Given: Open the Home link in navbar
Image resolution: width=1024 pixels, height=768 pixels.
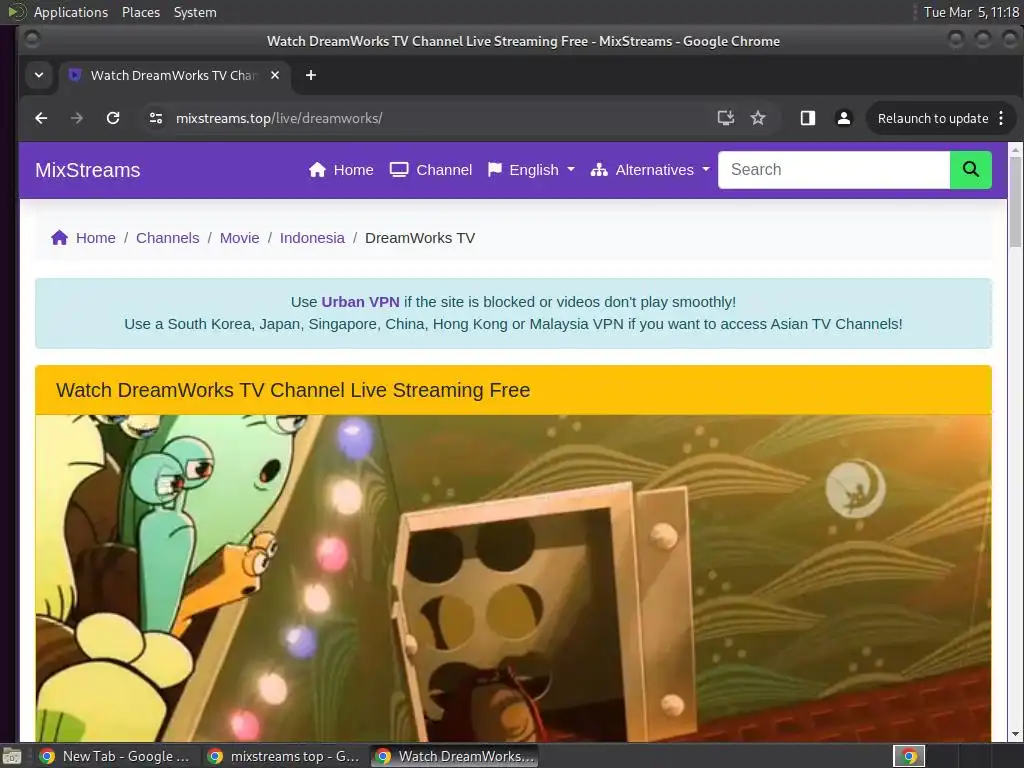Looking at the screenshot, I should click(341, 170).
